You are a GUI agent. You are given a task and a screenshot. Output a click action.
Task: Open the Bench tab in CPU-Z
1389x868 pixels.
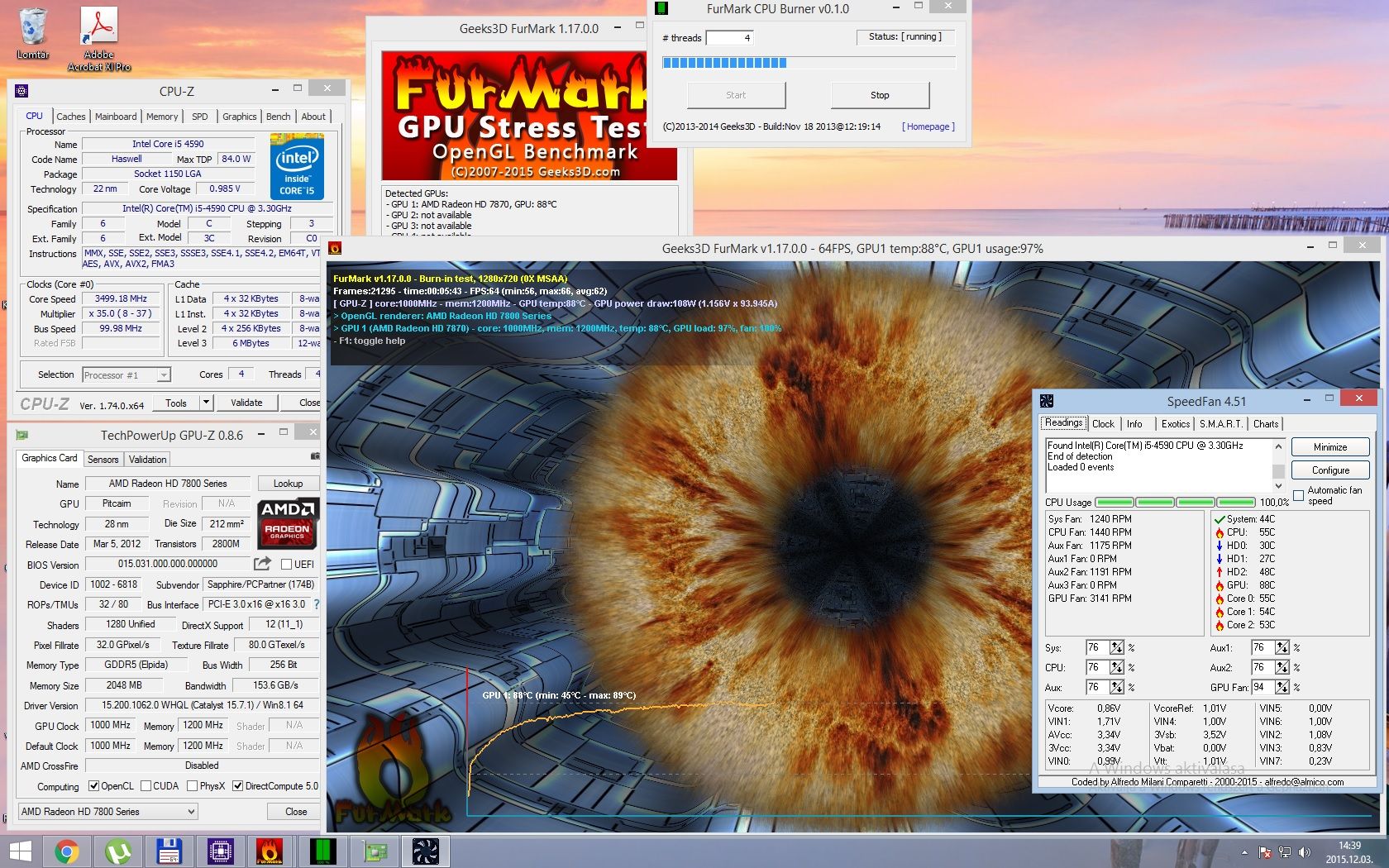[278, 117]
